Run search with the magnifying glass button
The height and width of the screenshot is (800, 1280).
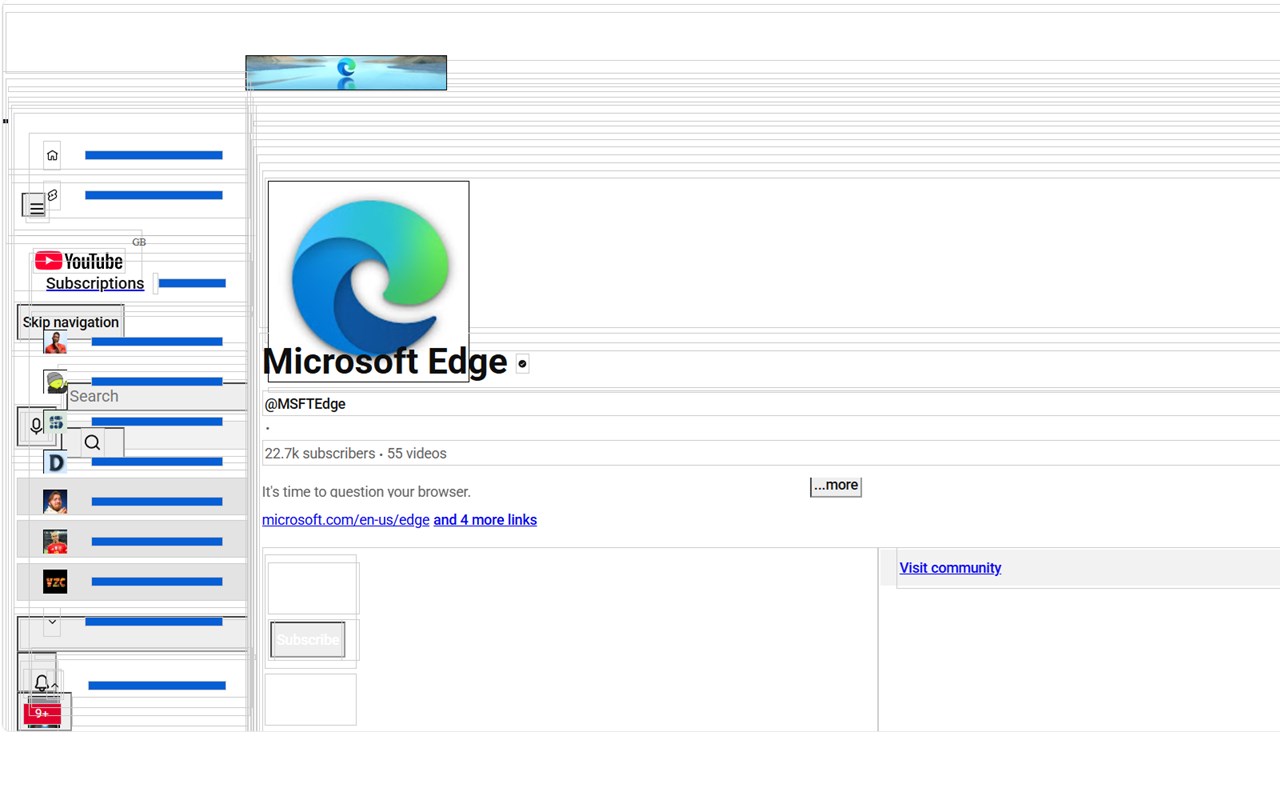(x=92, y=442)
